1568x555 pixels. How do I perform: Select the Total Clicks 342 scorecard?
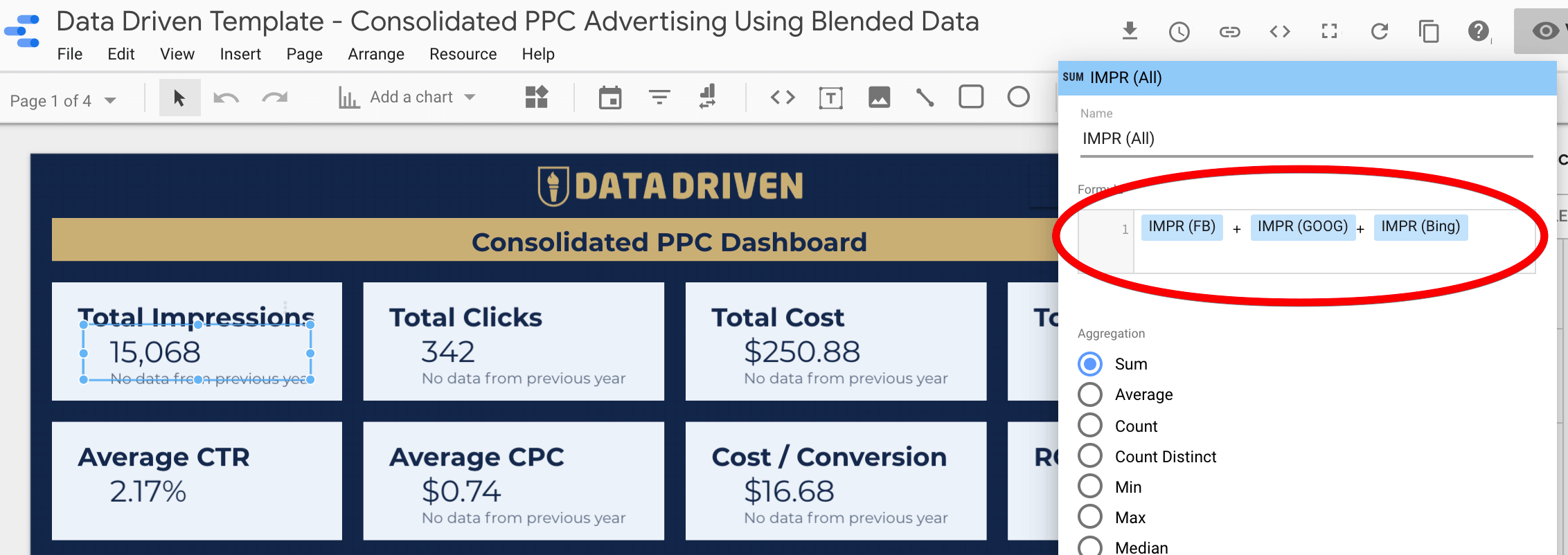[x=513, y=341]
